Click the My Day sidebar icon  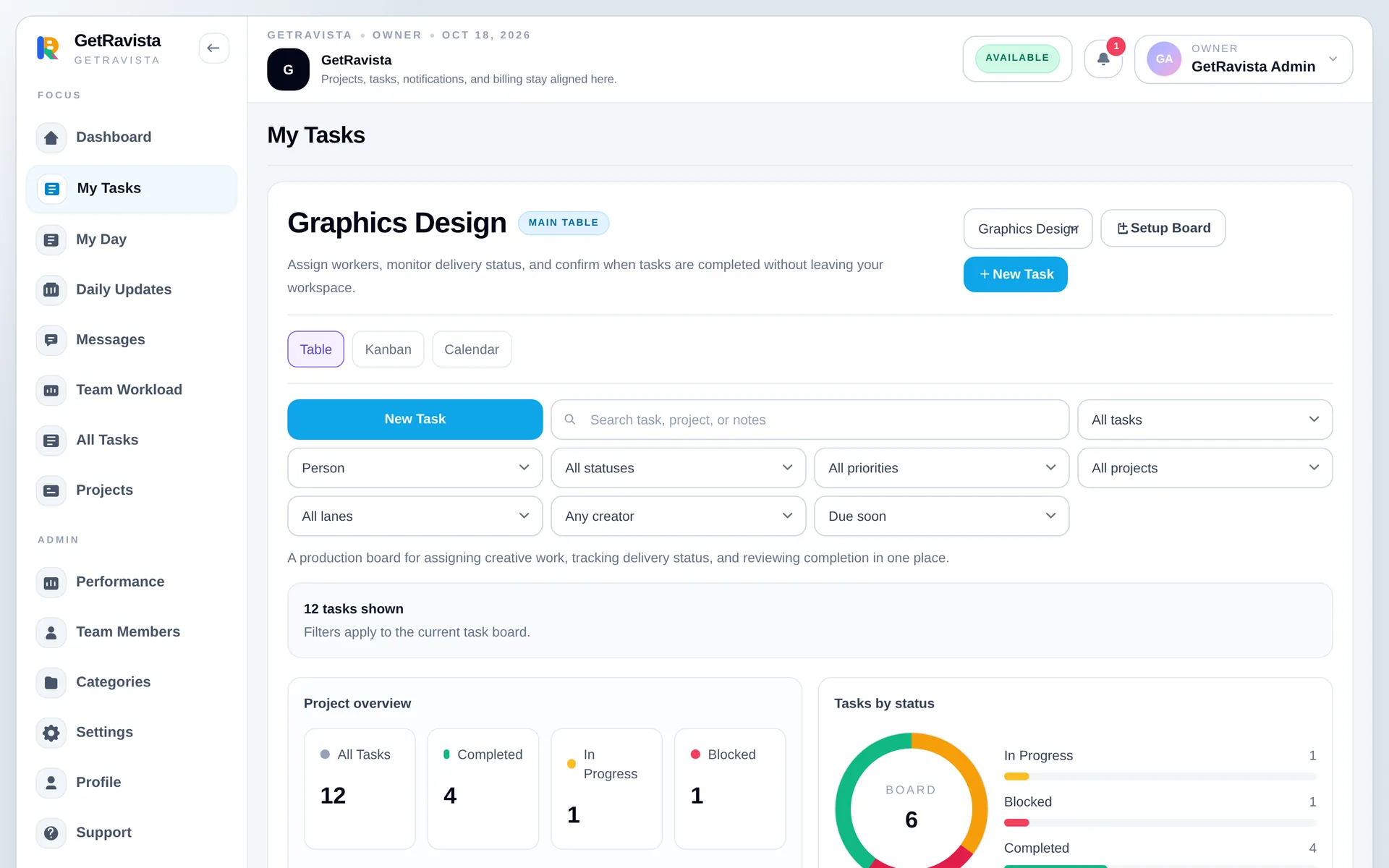coord(51,239)
